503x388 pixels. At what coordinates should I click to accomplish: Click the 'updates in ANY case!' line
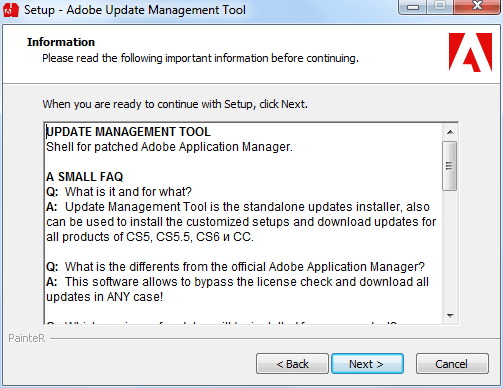104,297
